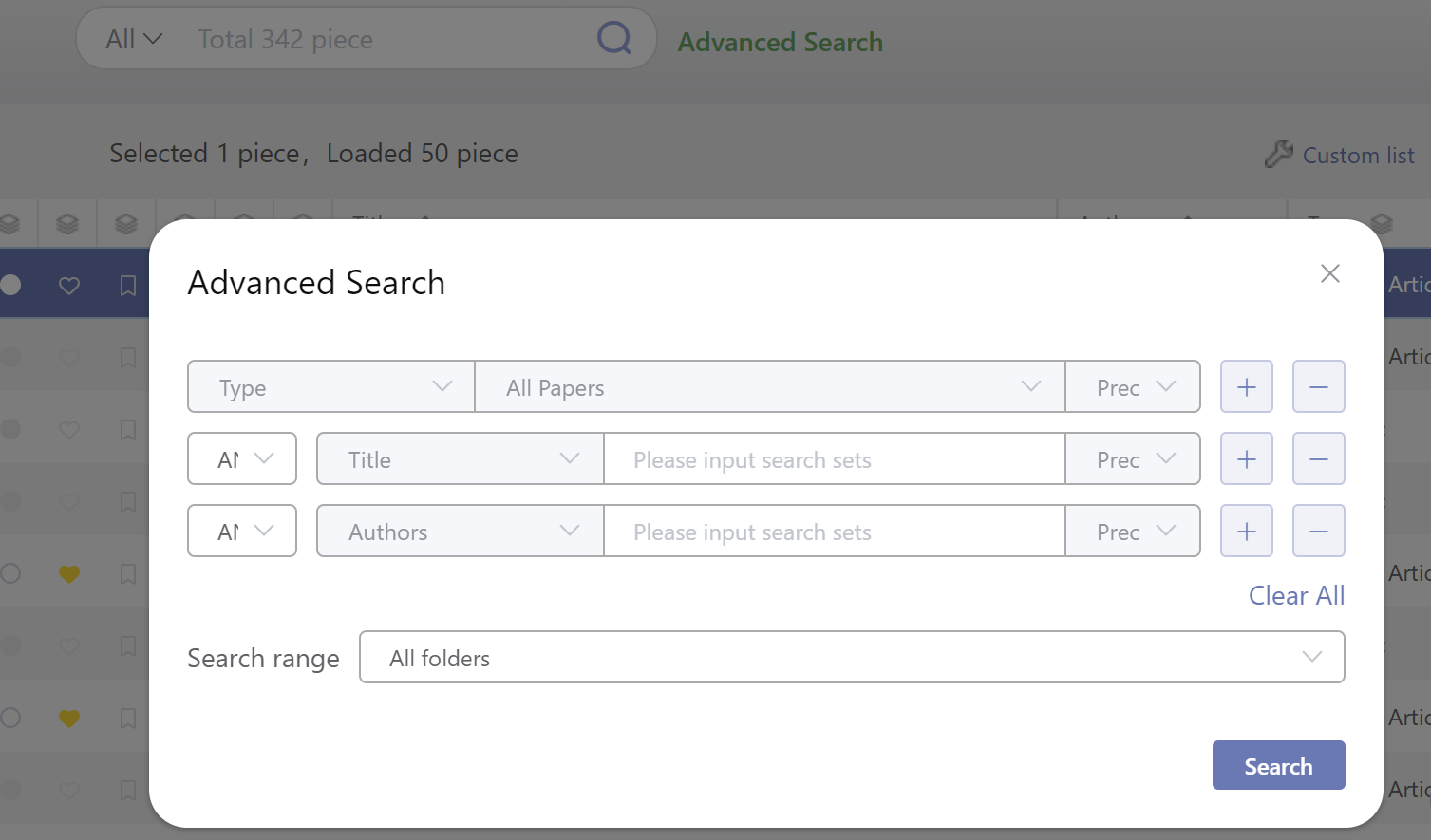This screenshot has width=1431, height=840.
Task: Remove the Type condition row
Action: coord(1318,386)
